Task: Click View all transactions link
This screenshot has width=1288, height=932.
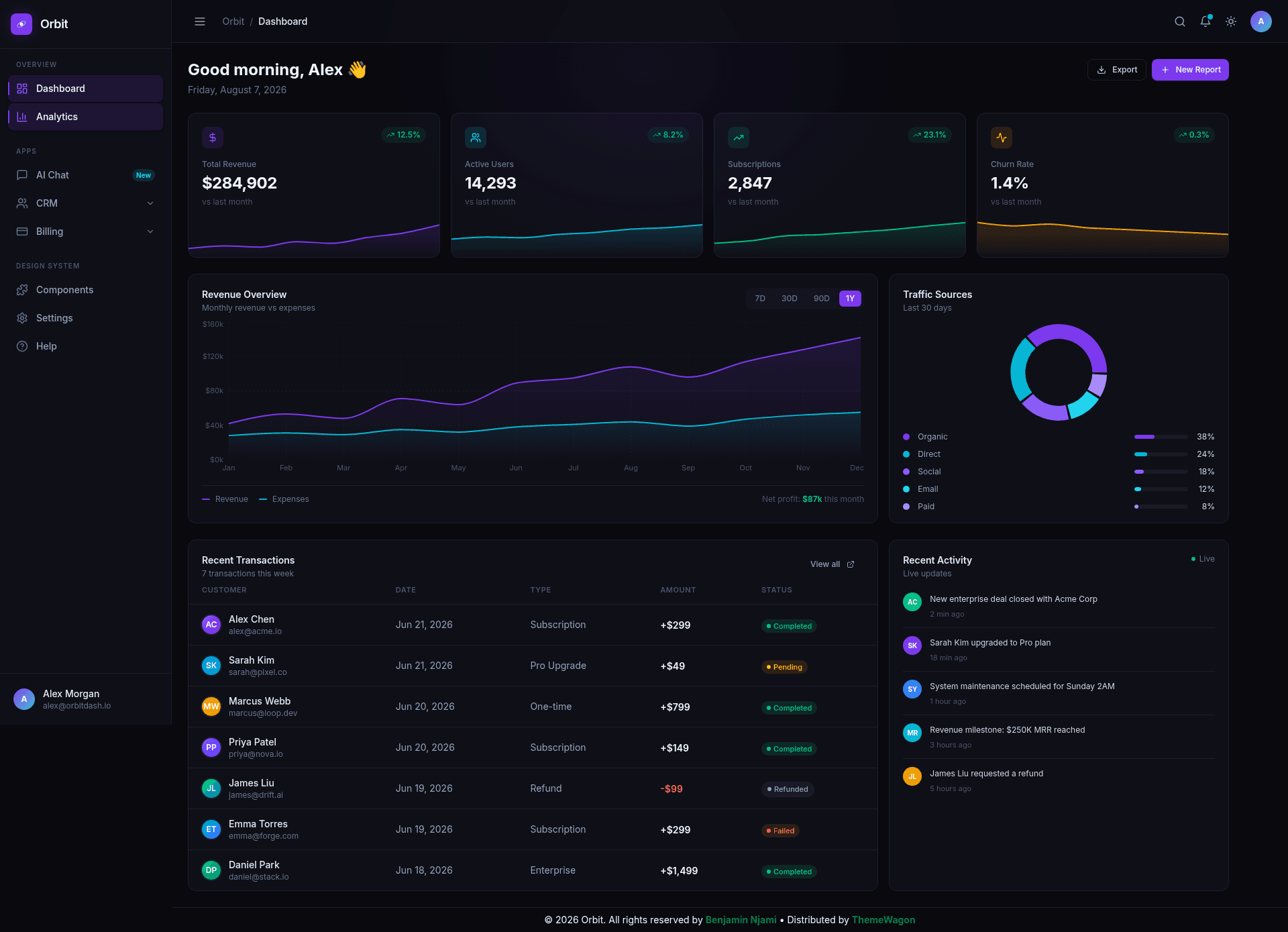Action: (833, 564)
